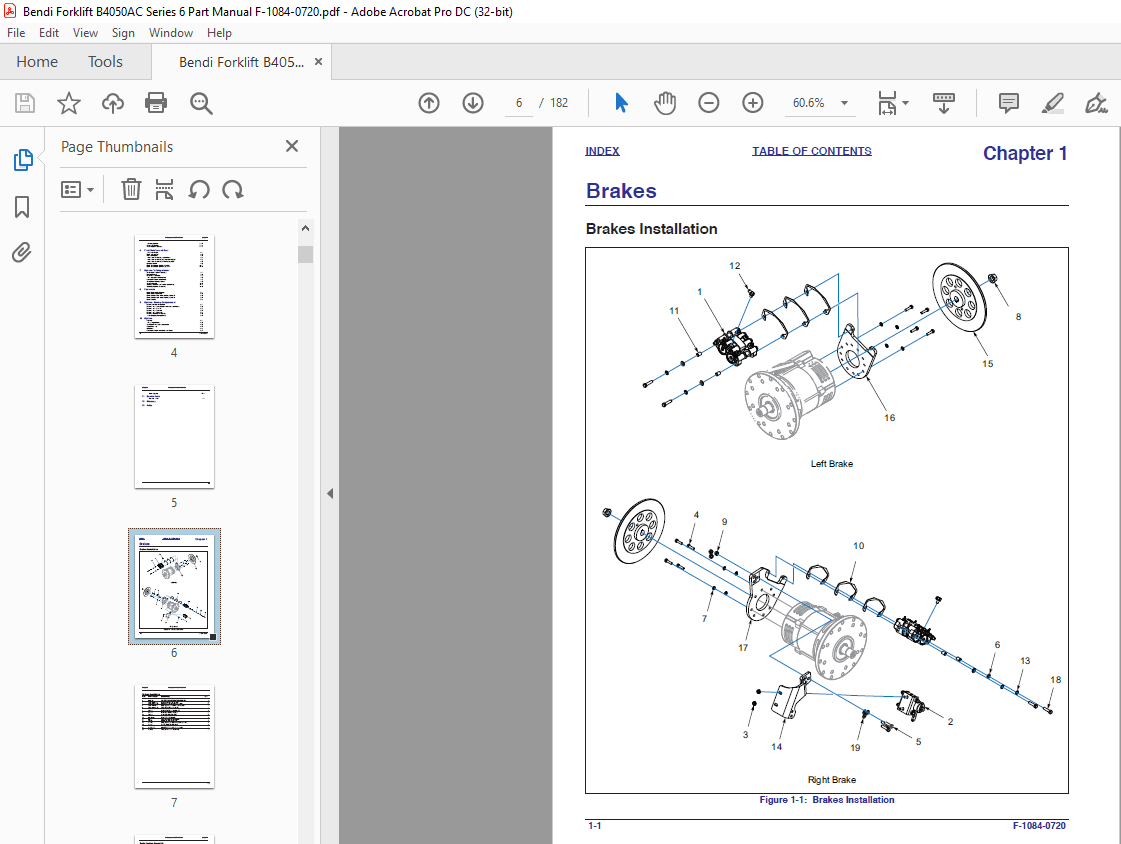The height and width of the screenshot is (844, 1121).
Task: Select page 4 thumbnail
Action: tap(174, 287)
